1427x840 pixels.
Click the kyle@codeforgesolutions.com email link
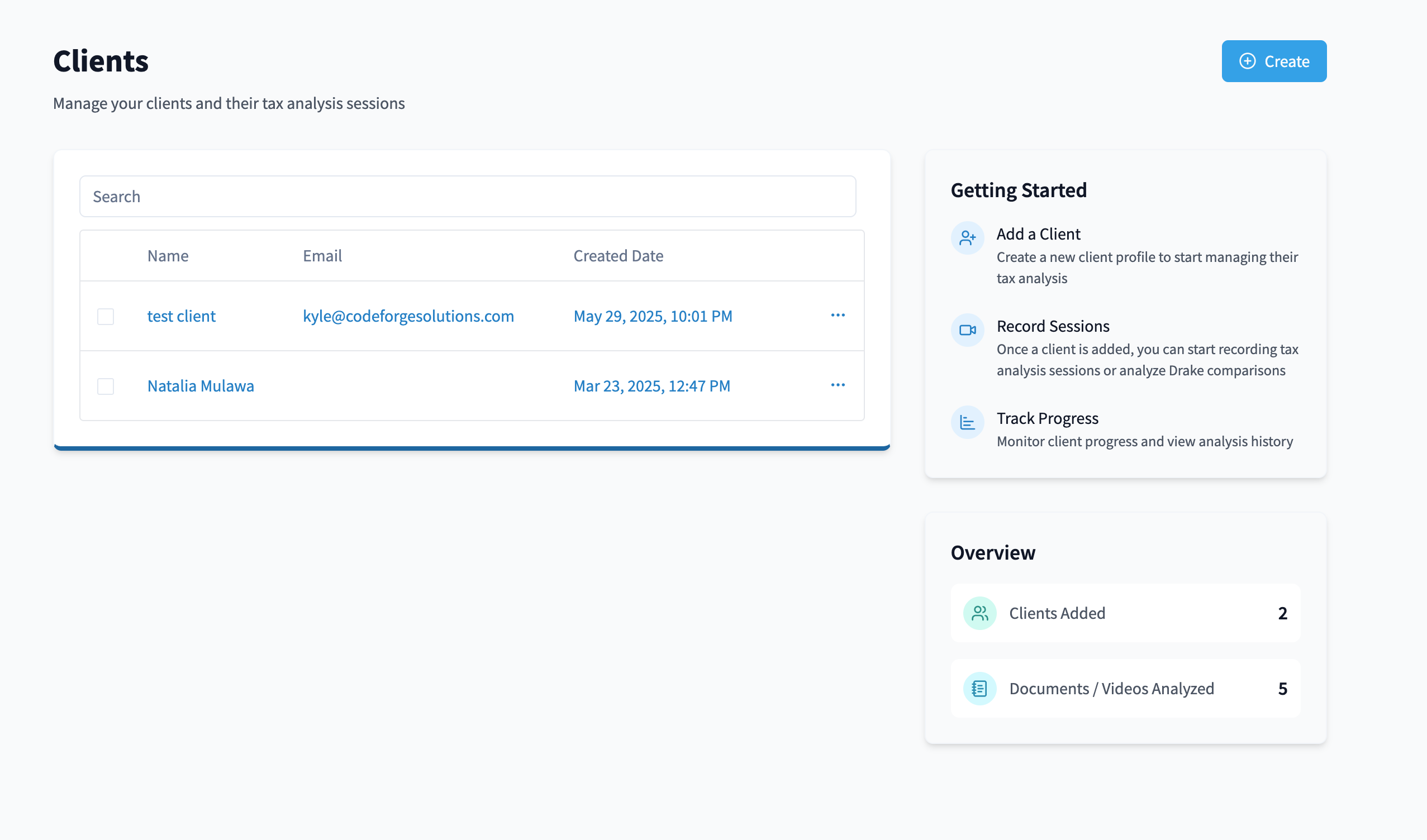coord(408,316)
